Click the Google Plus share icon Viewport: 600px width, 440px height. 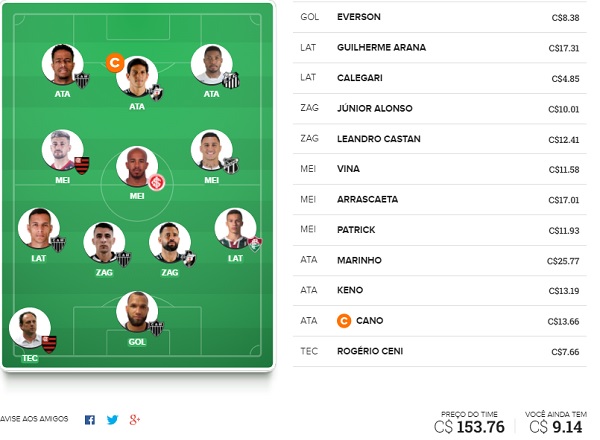coord(135,420)
